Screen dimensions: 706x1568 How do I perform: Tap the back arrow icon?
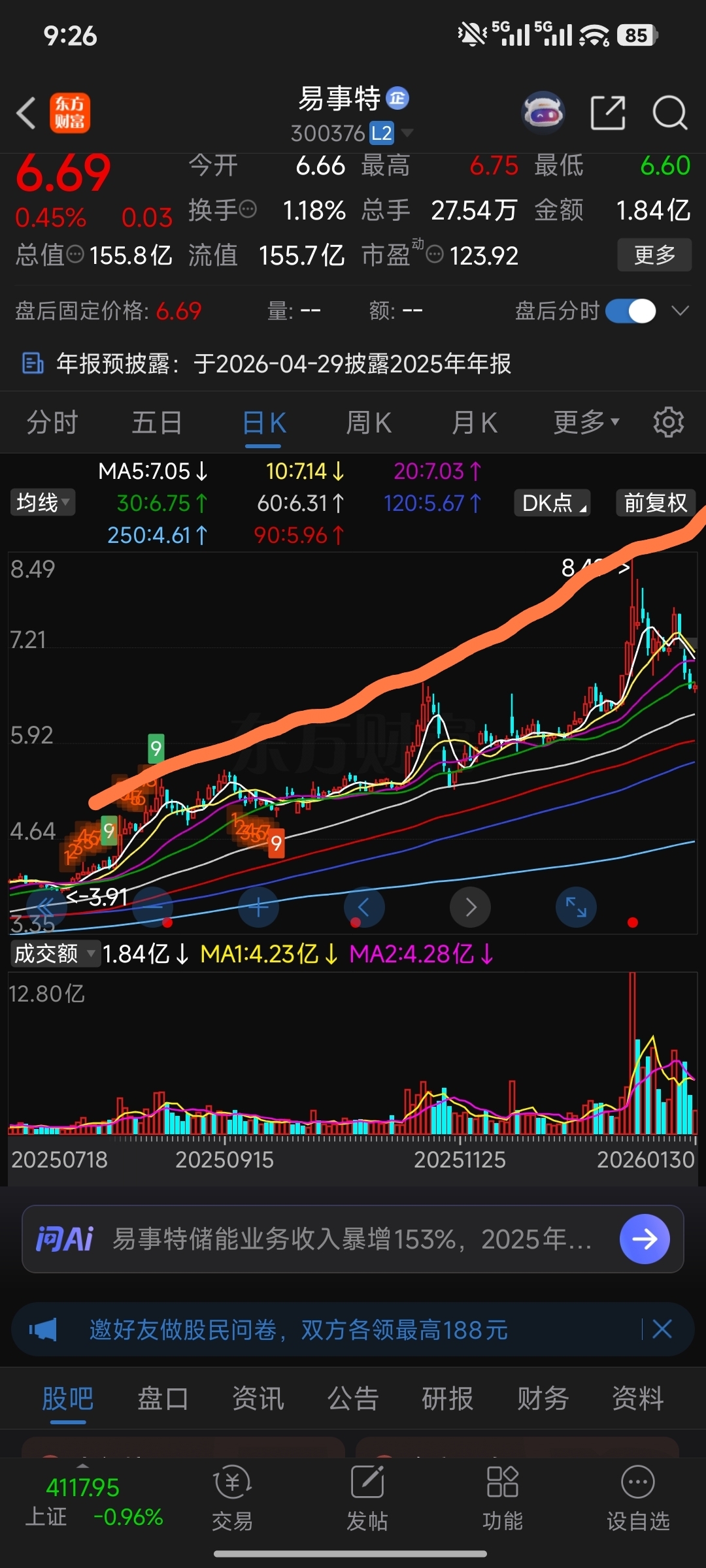pos(26,113)
